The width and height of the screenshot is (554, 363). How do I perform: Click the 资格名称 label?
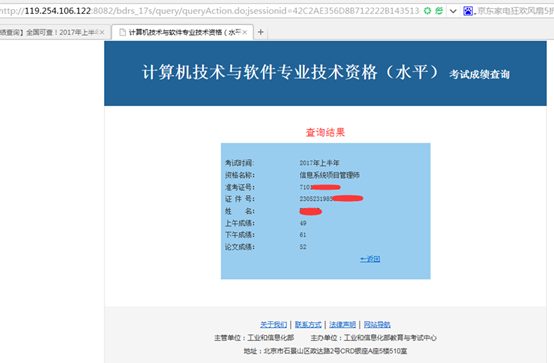[x=240, y=175]
